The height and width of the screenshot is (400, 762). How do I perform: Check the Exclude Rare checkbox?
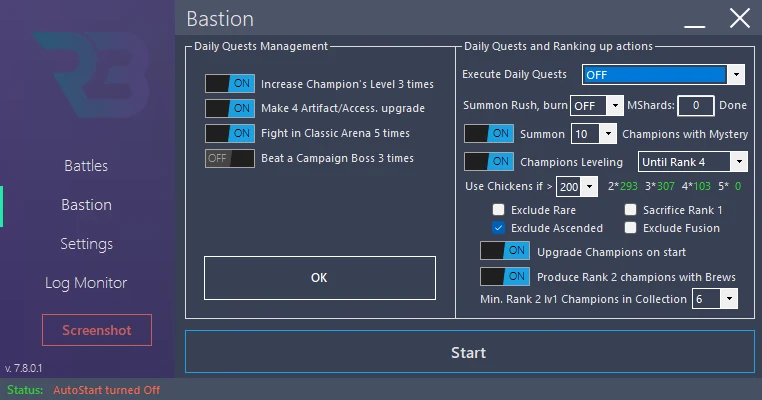(x=498, y=209)
